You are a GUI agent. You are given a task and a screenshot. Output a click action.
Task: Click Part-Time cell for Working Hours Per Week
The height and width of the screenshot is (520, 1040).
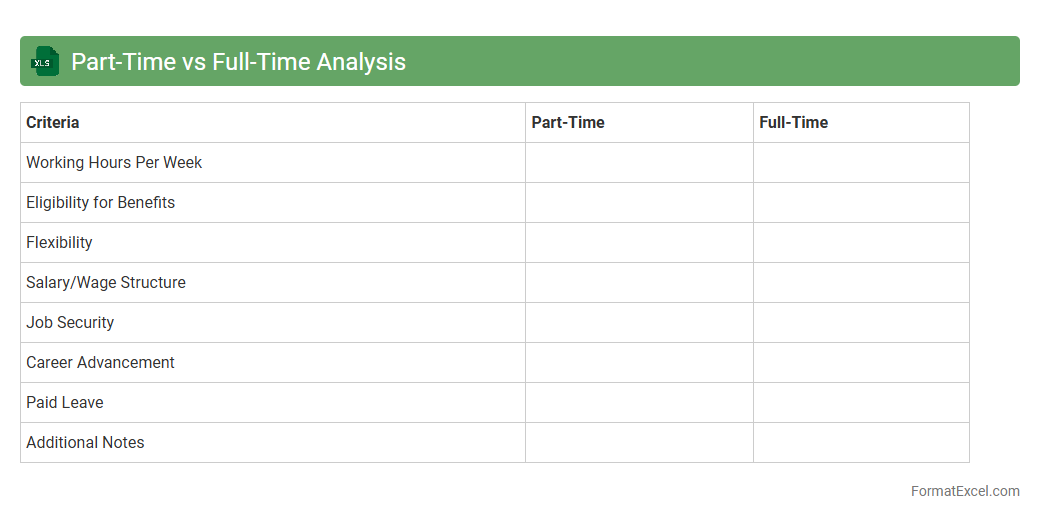(639, 163)
